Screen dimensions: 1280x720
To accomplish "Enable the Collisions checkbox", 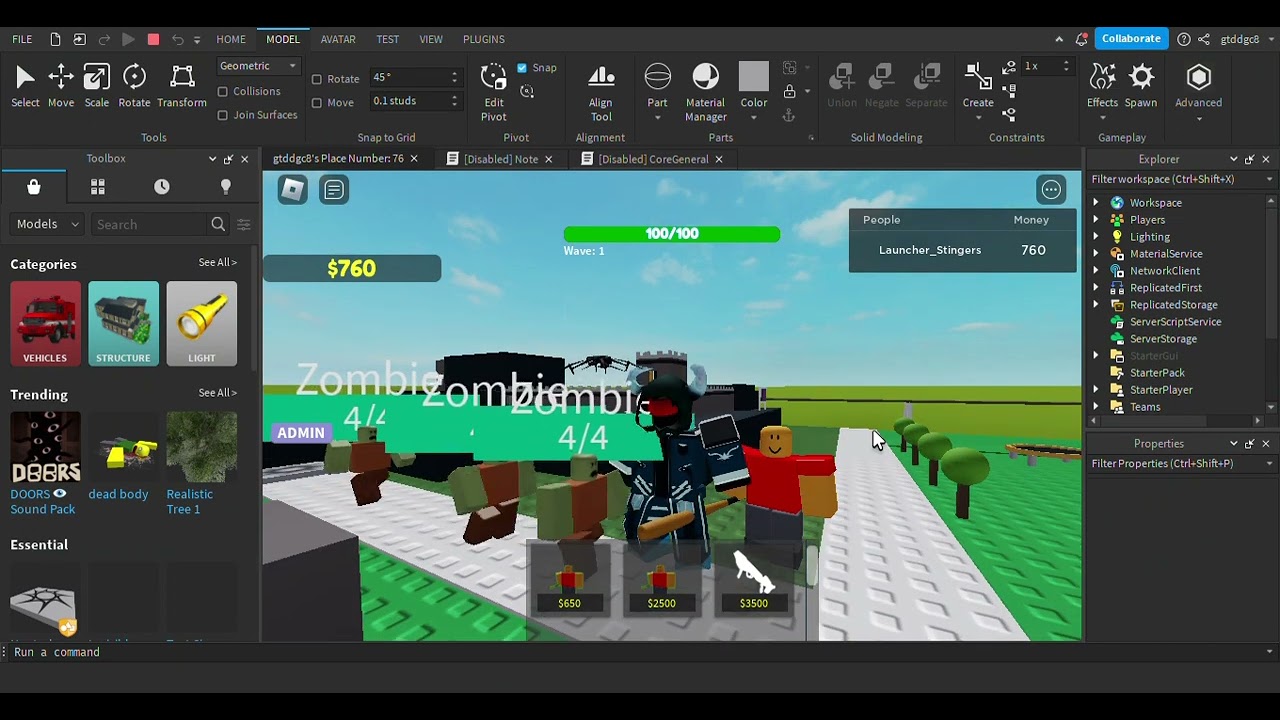I will 223,91.
